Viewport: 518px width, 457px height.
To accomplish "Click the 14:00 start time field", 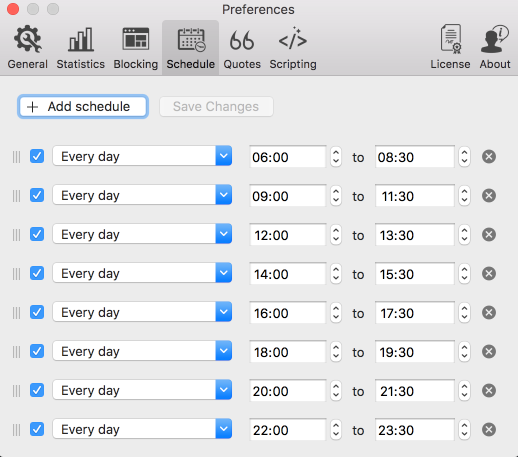I will (288, 274).
